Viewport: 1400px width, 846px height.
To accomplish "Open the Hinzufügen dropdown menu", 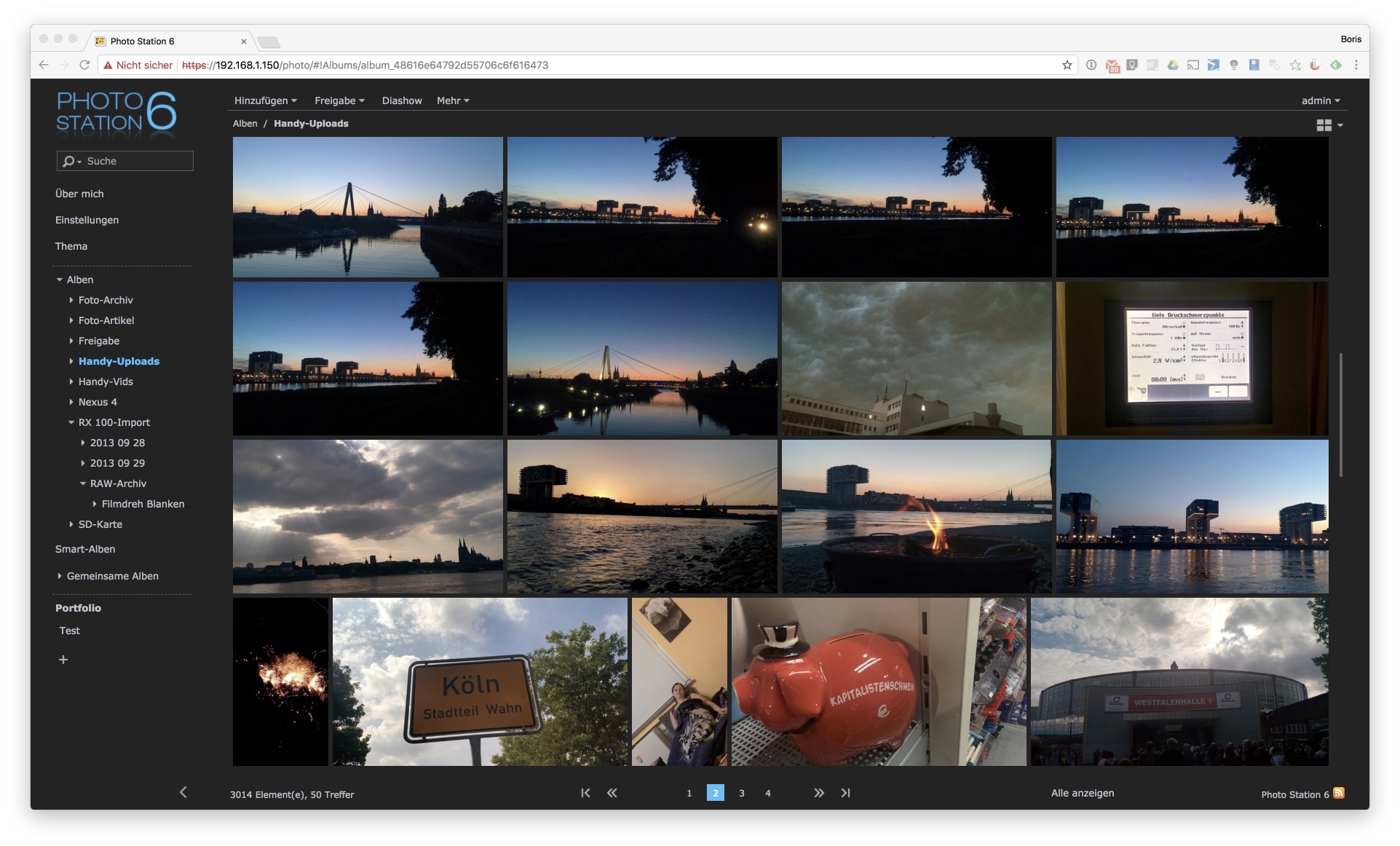I will [x=265, y=100].
